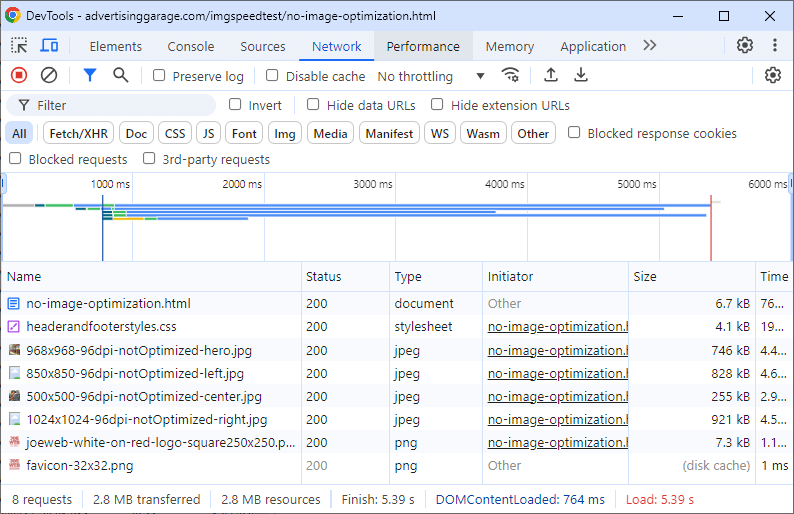Open the network search magnifier
794x514 pixels.
click(x=120, y=75)
